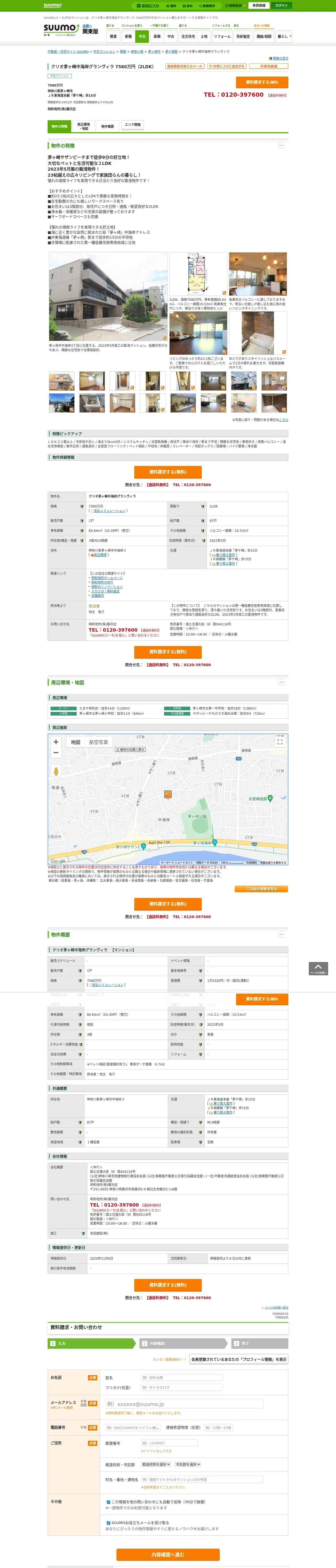Open 賃貸 navigation tab
The width and height of the screenshot is (336, 1568).
point(113,37)
